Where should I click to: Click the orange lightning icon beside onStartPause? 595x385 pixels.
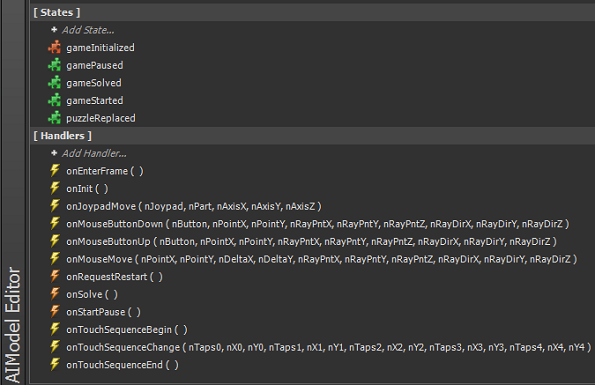pos(55,312)
